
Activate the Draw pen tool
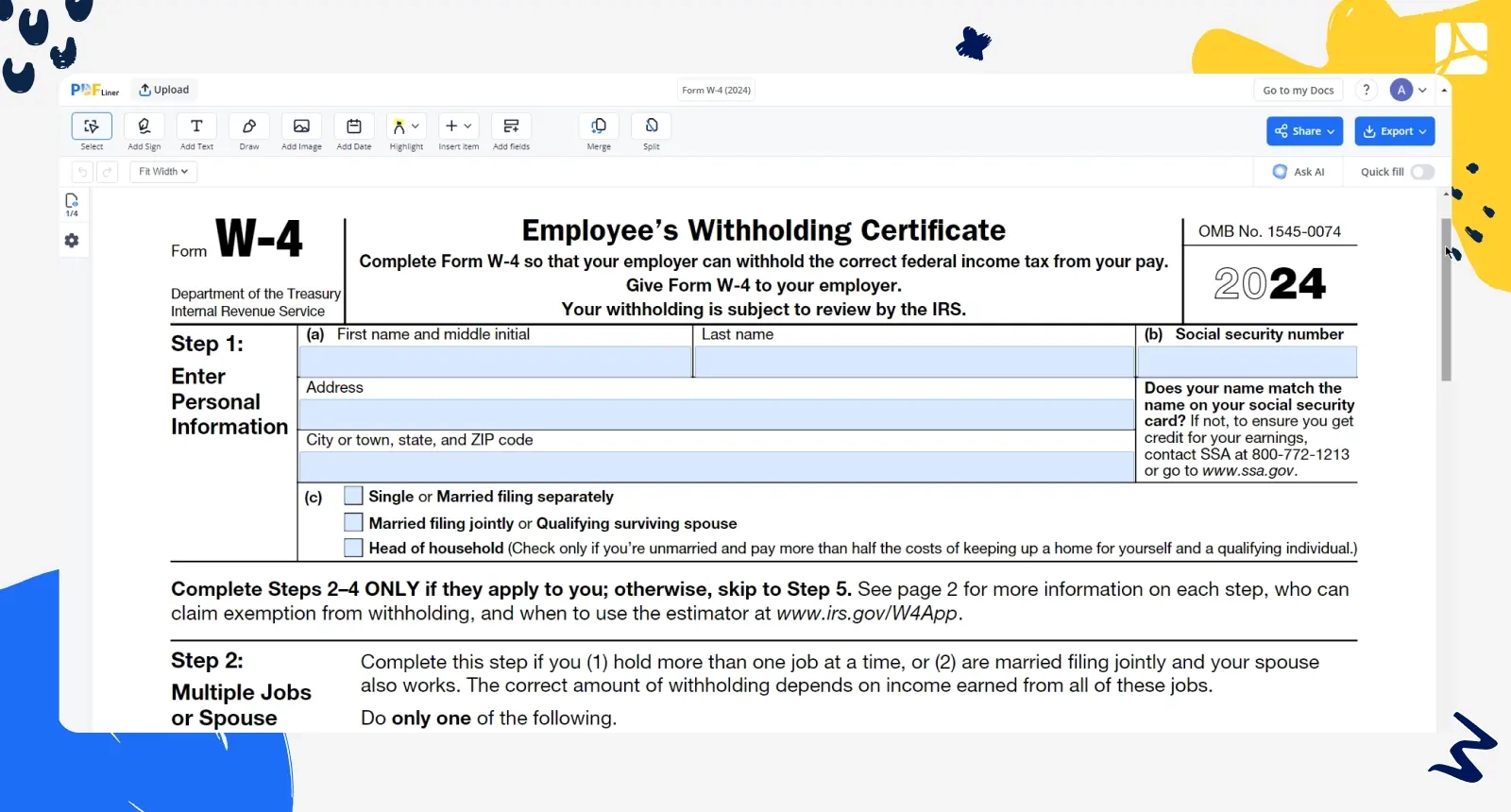tap(249, 127)
